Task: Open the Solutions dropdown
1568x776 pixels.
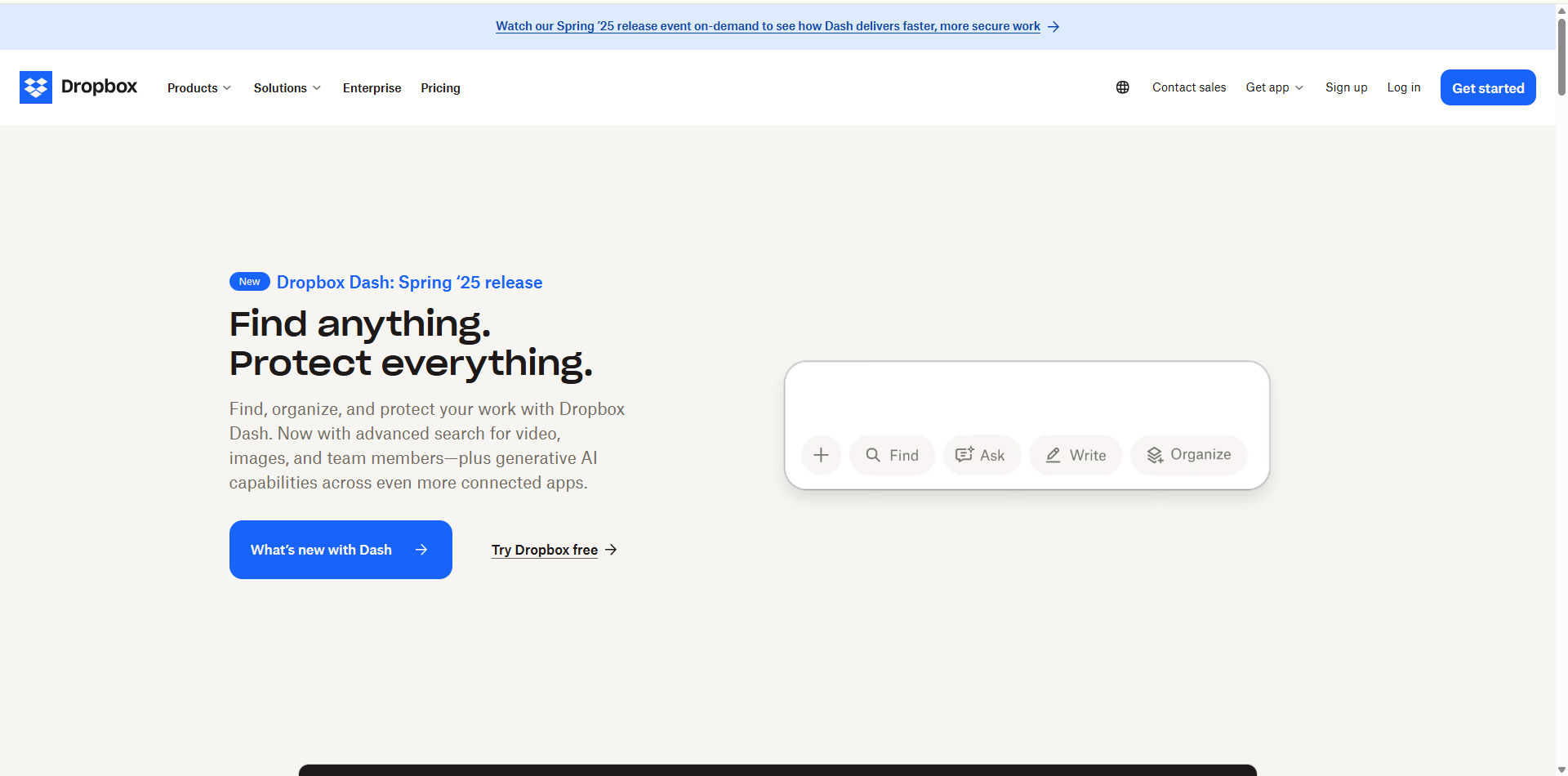Action: (x=287, y=87)
